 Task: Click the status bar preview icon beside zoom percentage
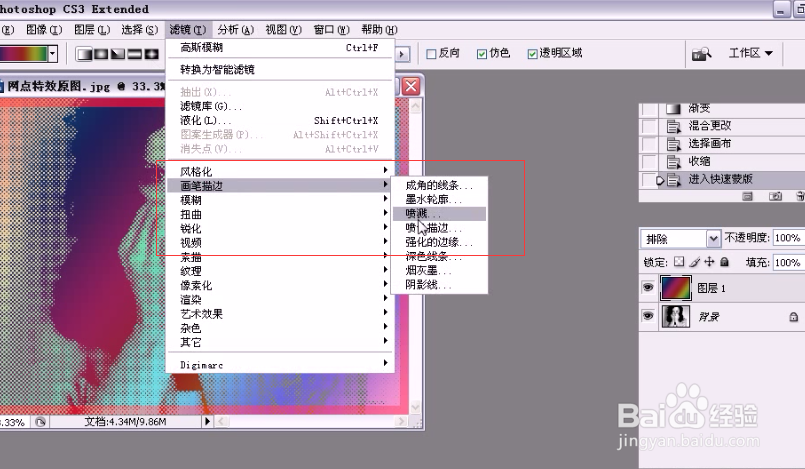click(x=40, y=422)
